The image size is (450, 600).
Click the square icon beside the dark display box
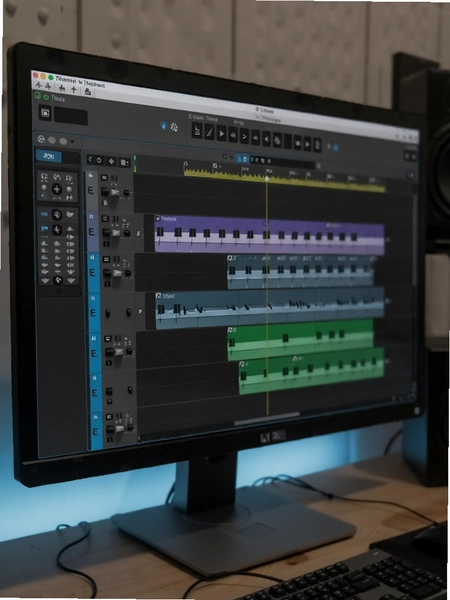tap(45, 113)
